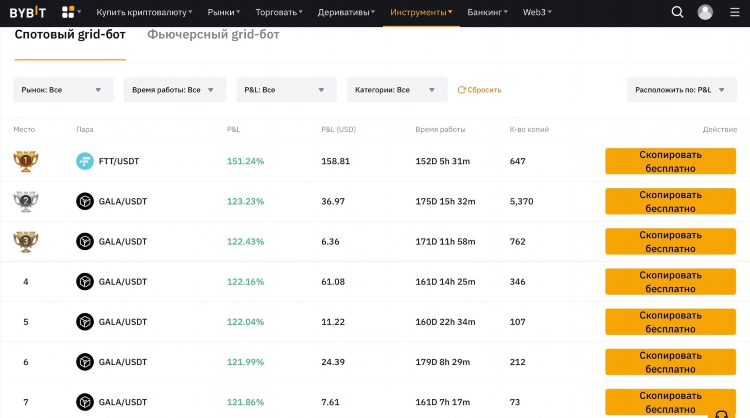Click the 123.23% P&L value
Viewport: 750px width, 418px height.
point(245,201)
